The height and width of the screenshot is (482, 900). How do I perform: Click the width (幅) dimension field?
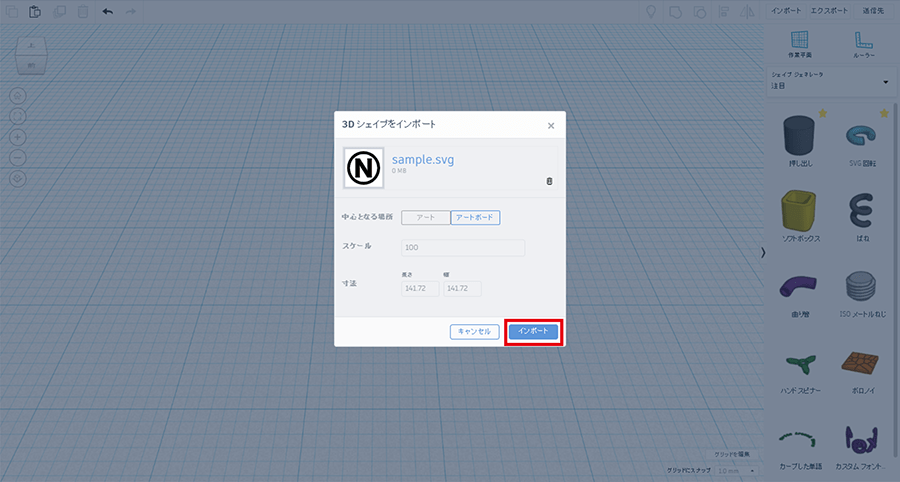(x=462, y=288)
